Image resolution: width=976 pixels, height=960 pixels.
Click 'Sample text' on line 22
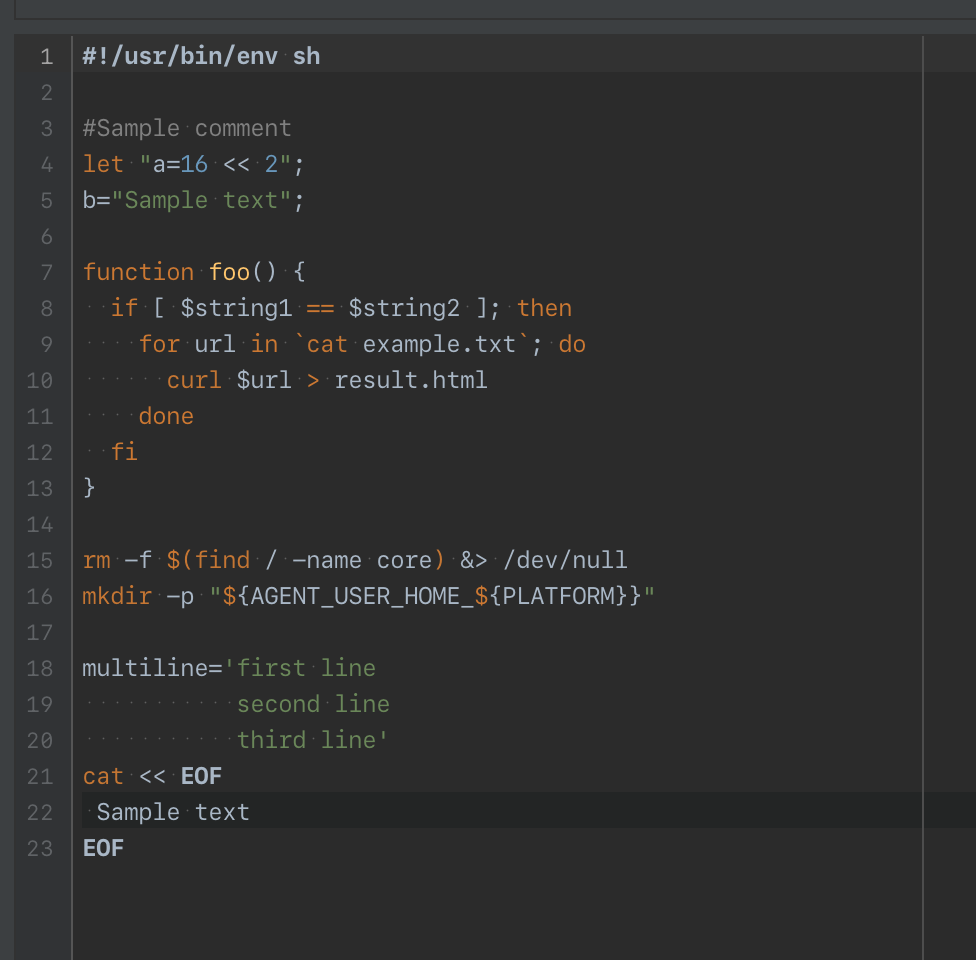click(173, 812)
